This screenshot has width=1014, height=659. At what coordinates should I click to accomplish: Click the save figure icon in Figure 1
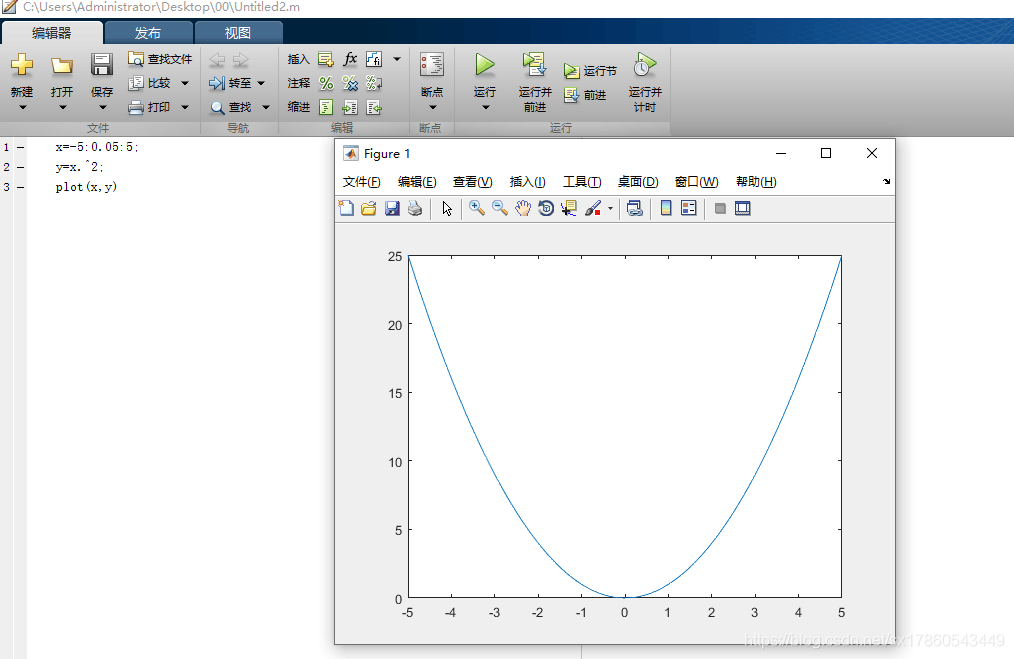click(392, 208)
